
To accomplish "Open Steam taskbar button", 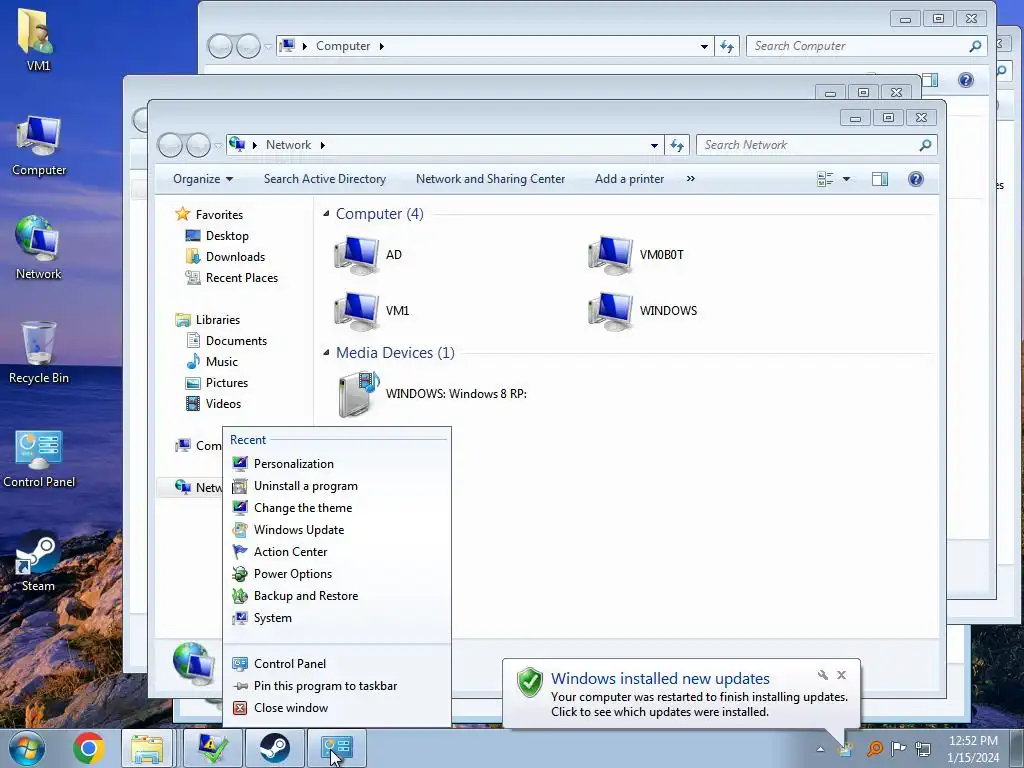I will 275,748.
